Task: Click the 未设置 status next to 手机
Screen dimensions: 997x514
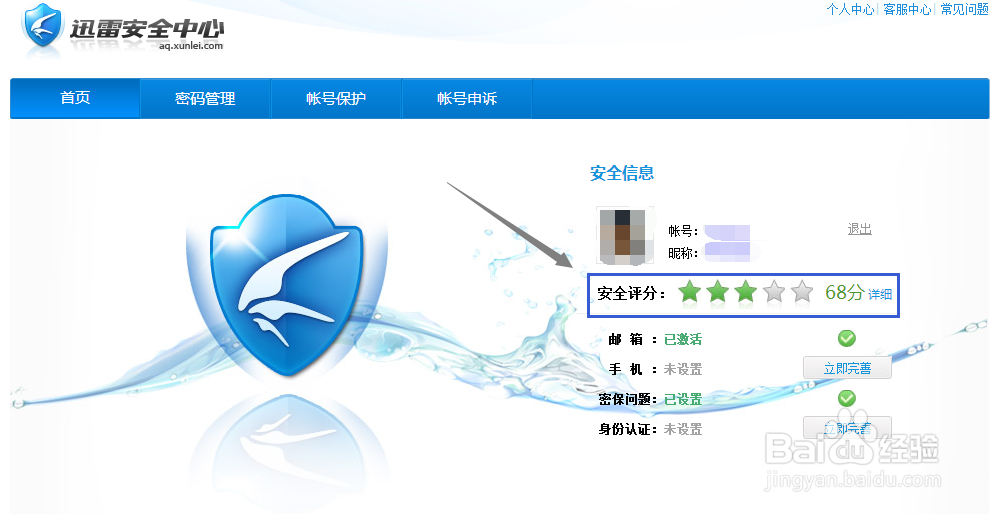Action: pyautogui.click(x=683, y=369)
